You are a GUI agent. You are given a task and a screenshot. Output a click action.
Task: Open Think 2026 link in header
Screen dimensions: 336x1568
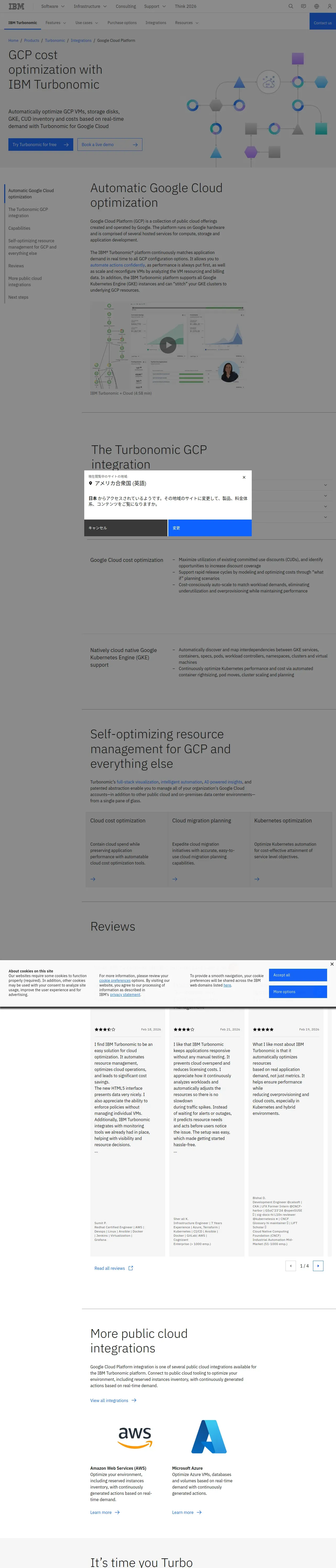[x=185, y=6]
